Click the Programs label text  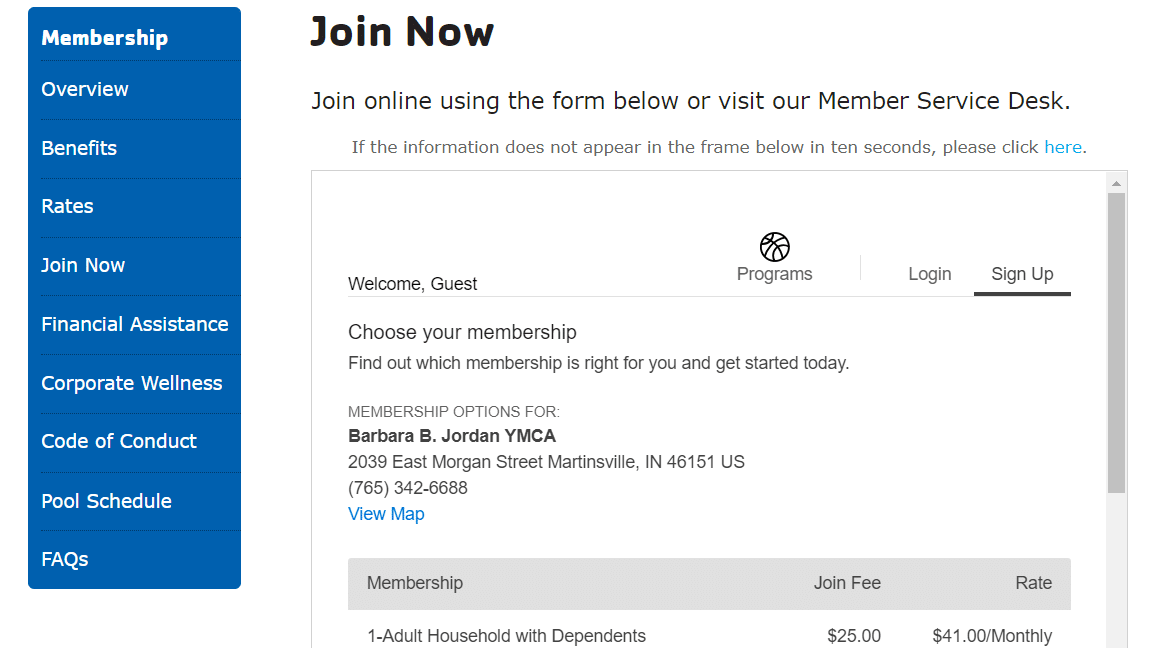[x=774, y=274]
